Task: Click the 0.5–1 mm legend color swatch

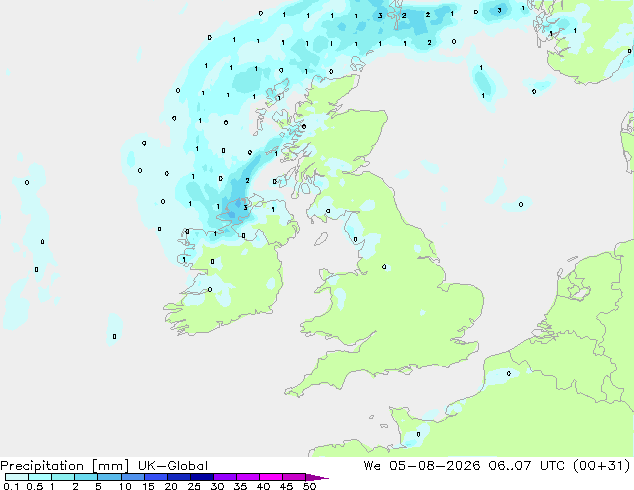Action: tap(40, 477)
